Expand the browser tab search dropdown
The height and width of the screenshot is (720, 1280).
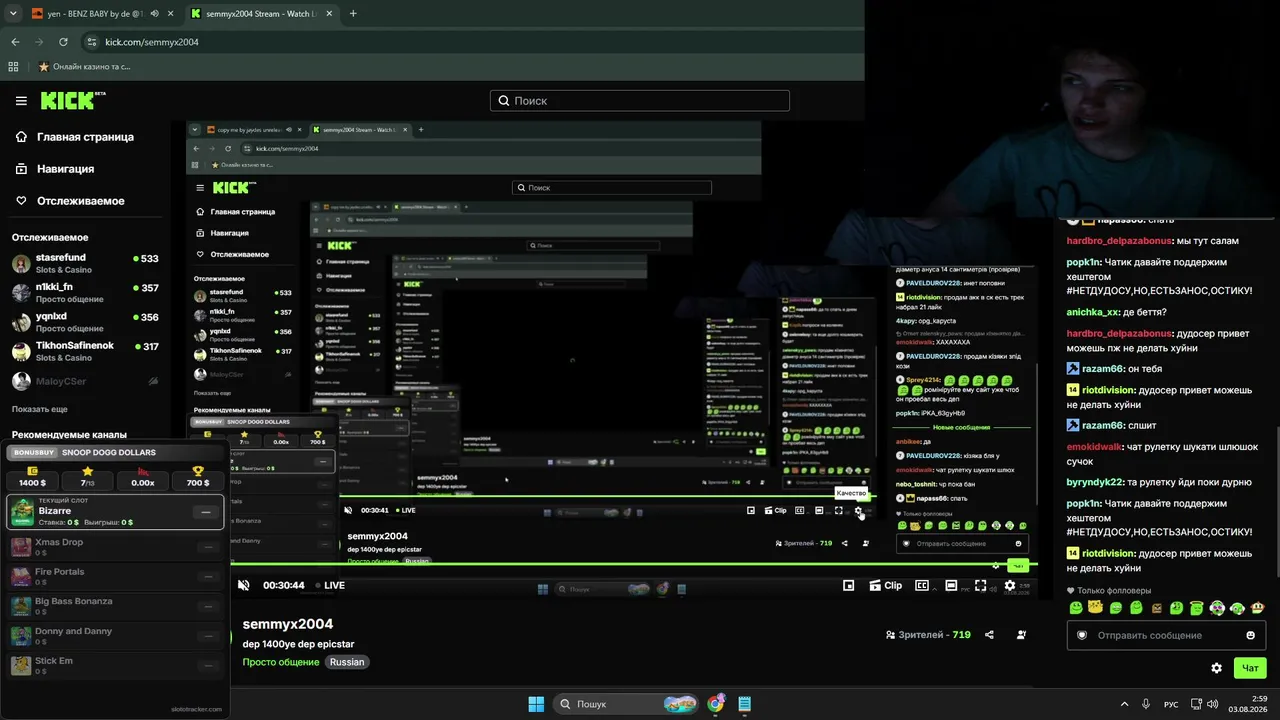(x=13, y=14)
